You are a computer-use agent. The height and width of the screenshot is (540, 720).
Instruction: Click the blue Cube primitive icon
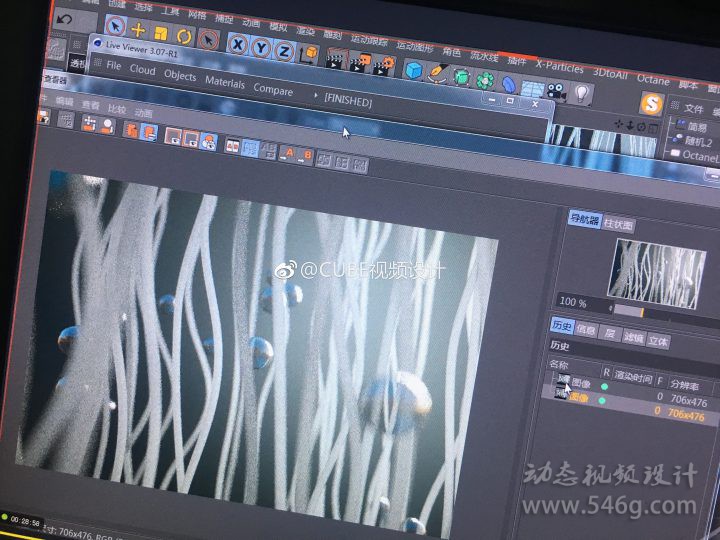413,70
